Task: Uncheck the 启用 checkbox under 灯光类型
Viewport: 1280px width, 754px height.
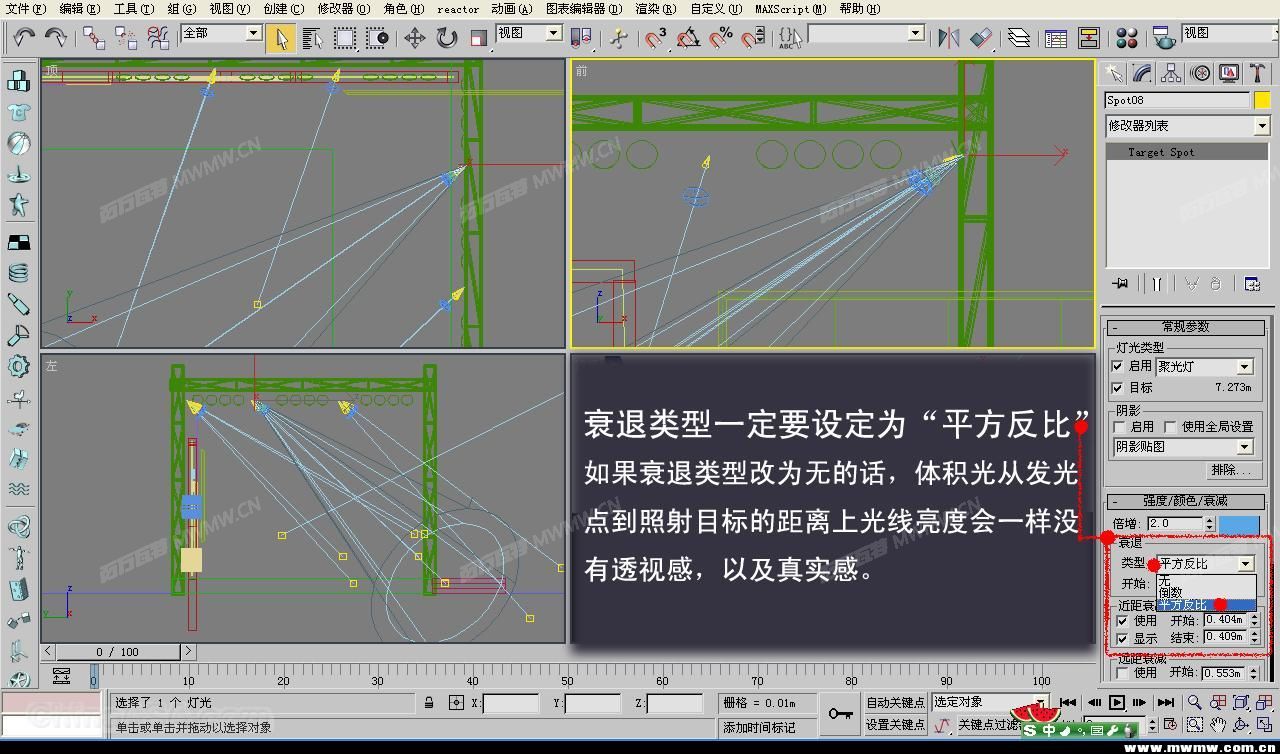Action: (x=1117, y=367)
